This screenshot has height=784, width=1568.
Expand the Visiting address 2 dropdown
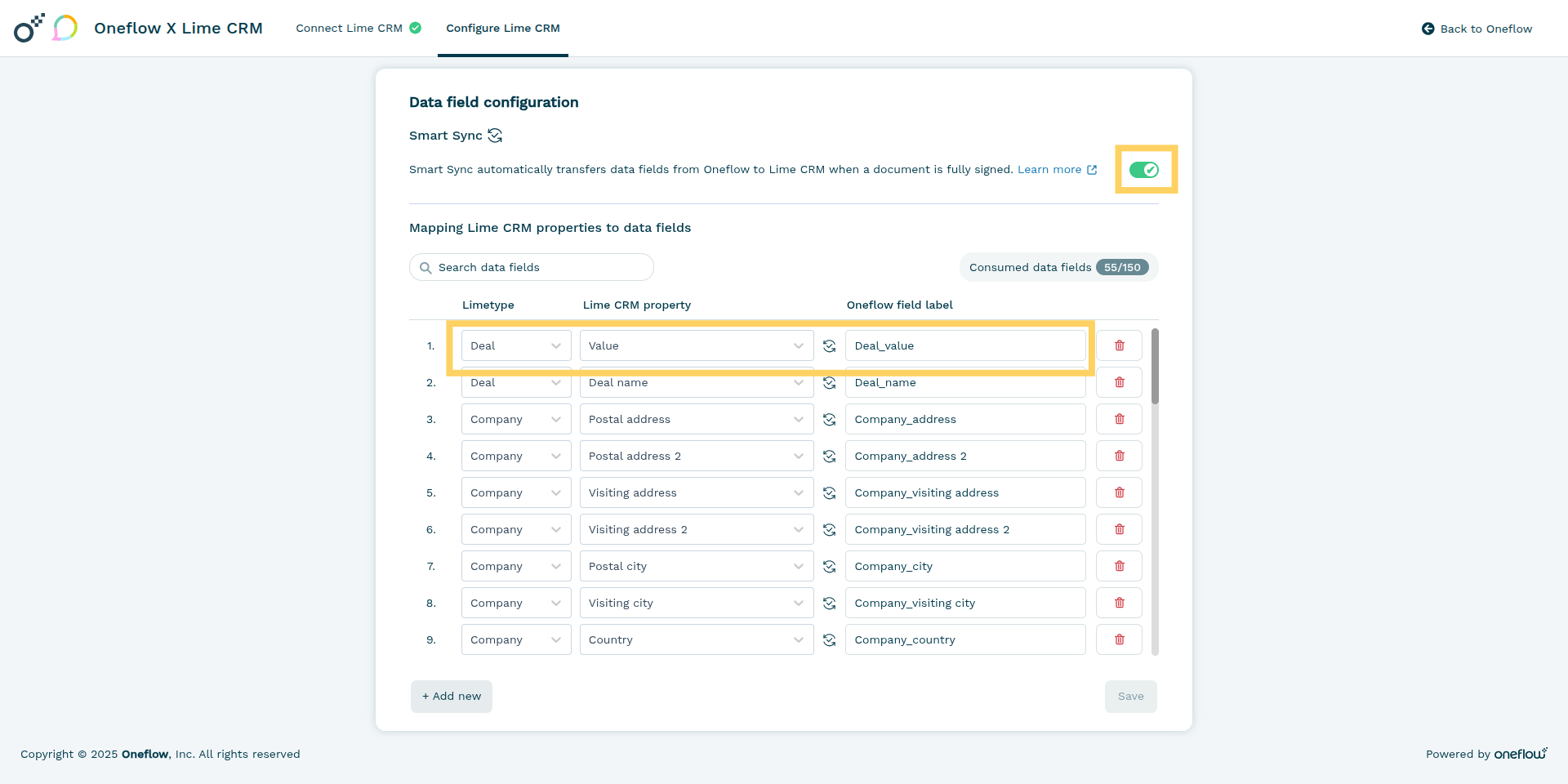(x=697, y=529)
